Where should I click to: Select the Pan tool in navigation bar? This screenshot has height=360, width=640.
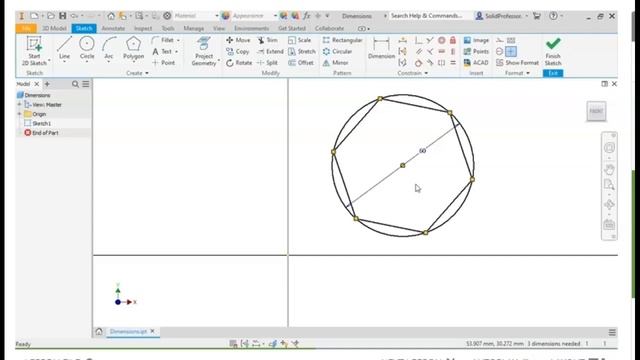tap(609, 169)
